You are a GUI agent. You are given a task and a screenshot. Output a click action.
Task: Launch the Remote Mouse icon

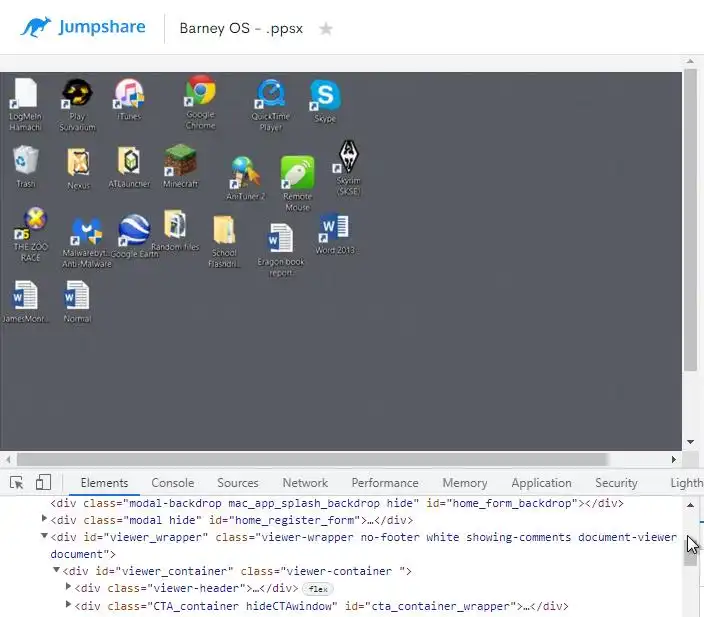(297, 183)
